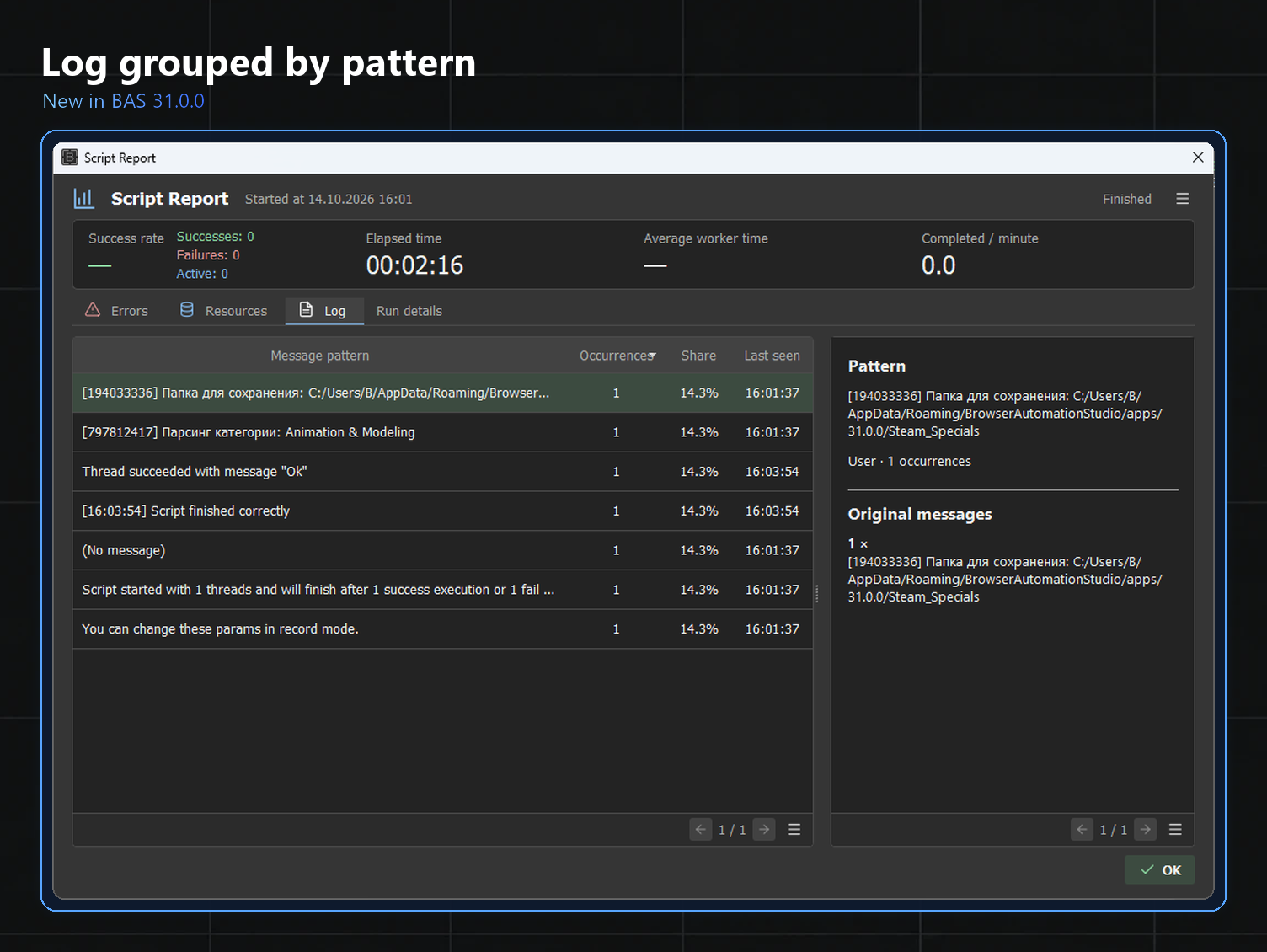Viewport: 1267px width, 952px height.
Task: Sort by the Last seen column
Action: click(772, 356)
